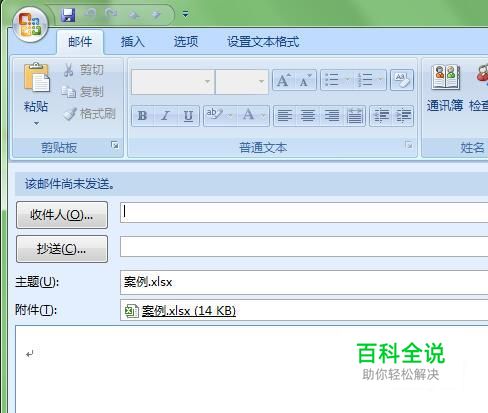Viewport: 488px width, 413px height.
Task: Switch to the 邮件 ribbon tab
Action: 80,42
